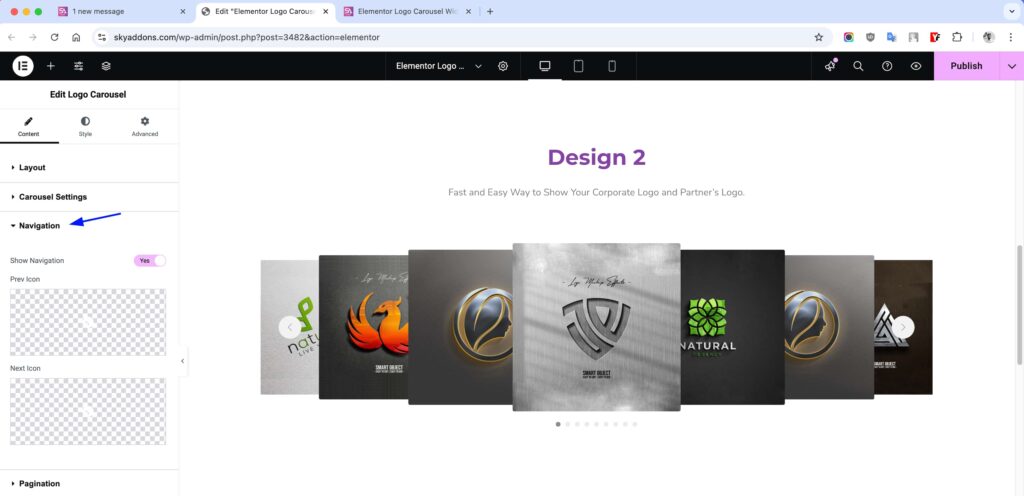This screenshot has height=496, width=1024.
Task: Choose the Next Icon media box
Action: click(x=88, y=412)
